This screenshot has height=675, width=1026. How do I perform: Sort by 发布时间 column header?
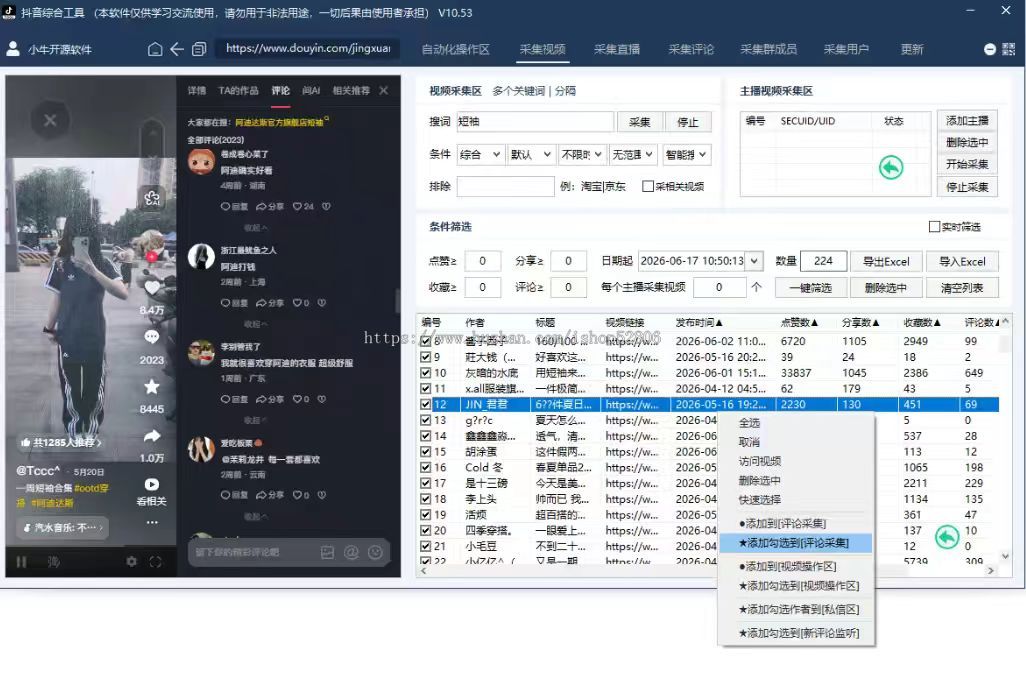pos(699,322)
